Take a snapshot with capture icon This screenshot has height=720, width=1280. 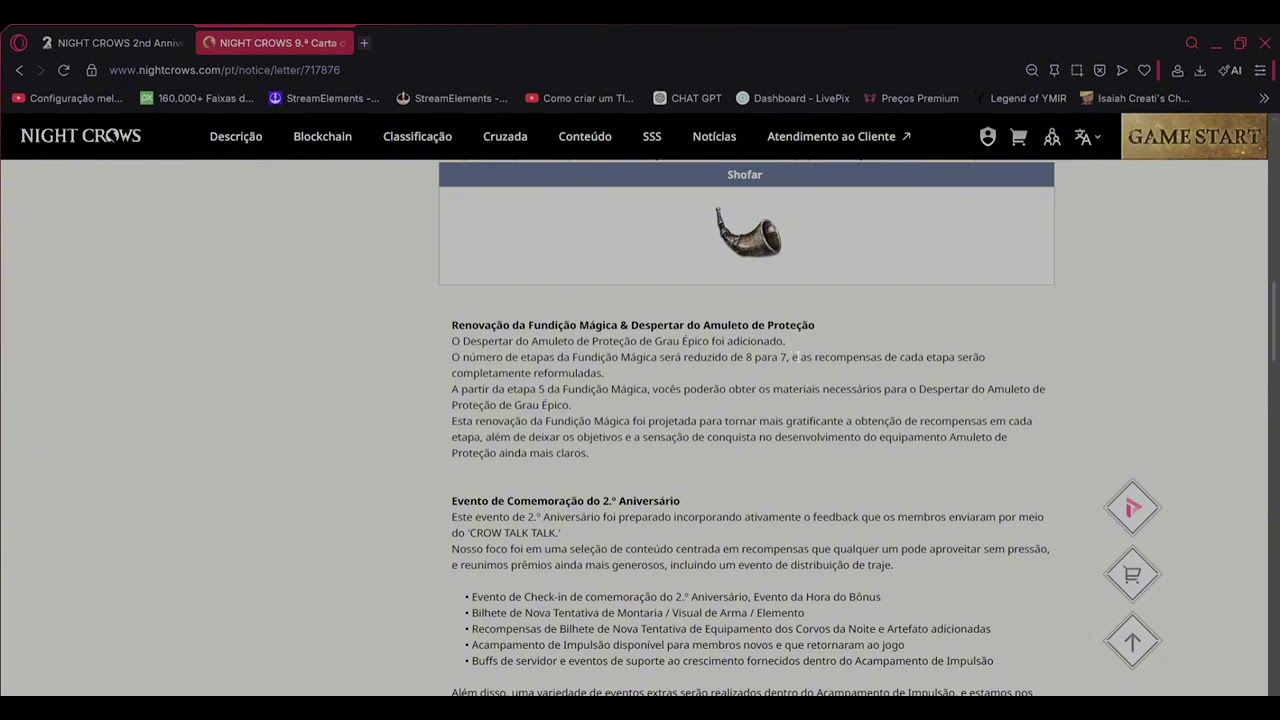[1077, 70]
